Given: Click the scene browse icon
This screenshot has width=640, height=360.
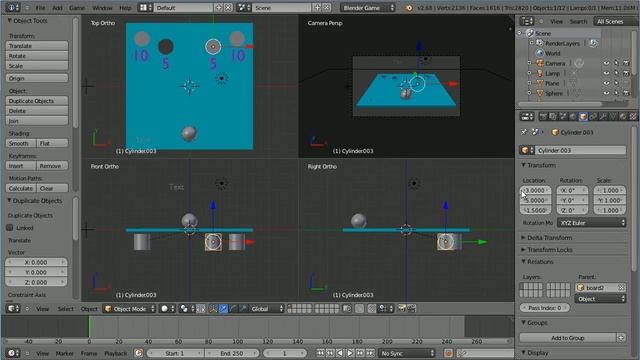Looking at the screenshot, I should (243, 7).
